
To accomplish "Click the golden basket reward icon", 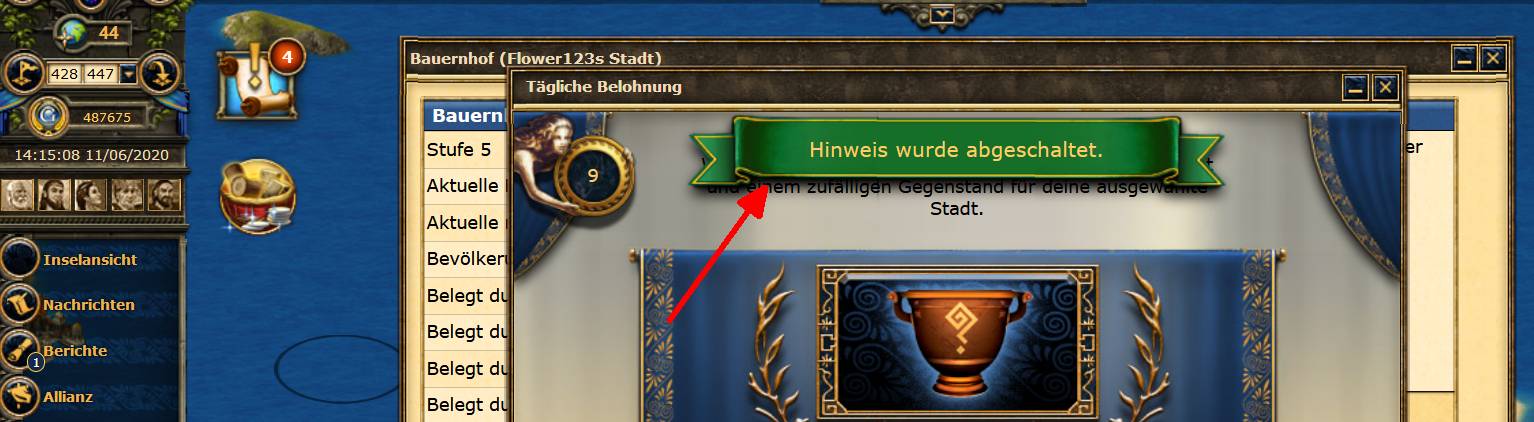I will pyautogui.click(x=258, y=197).
